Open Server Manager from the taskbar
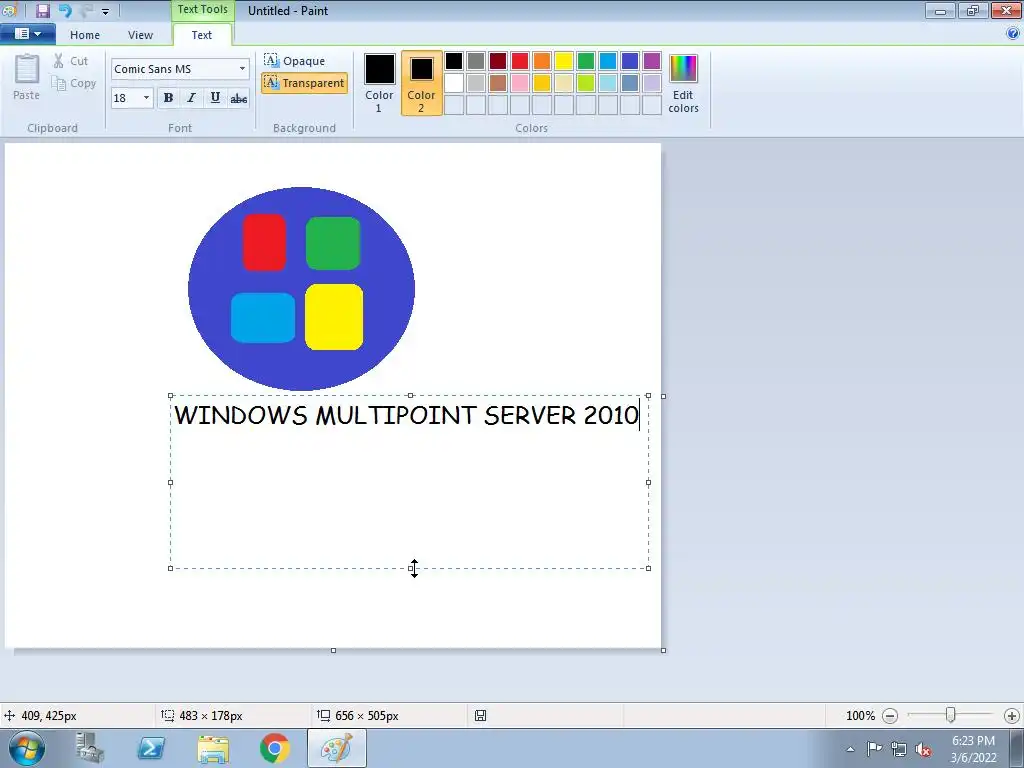Screen dimensions: 1024x768 [90, 748]
